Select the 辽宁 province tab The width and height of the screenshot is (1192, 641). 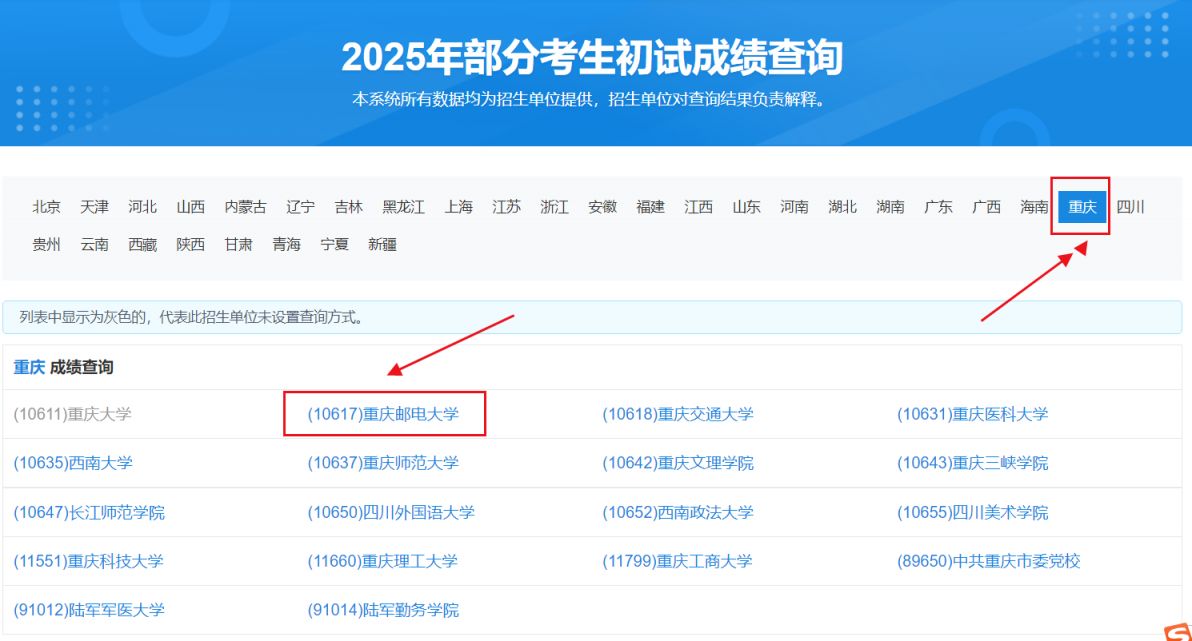pos(300,207)
